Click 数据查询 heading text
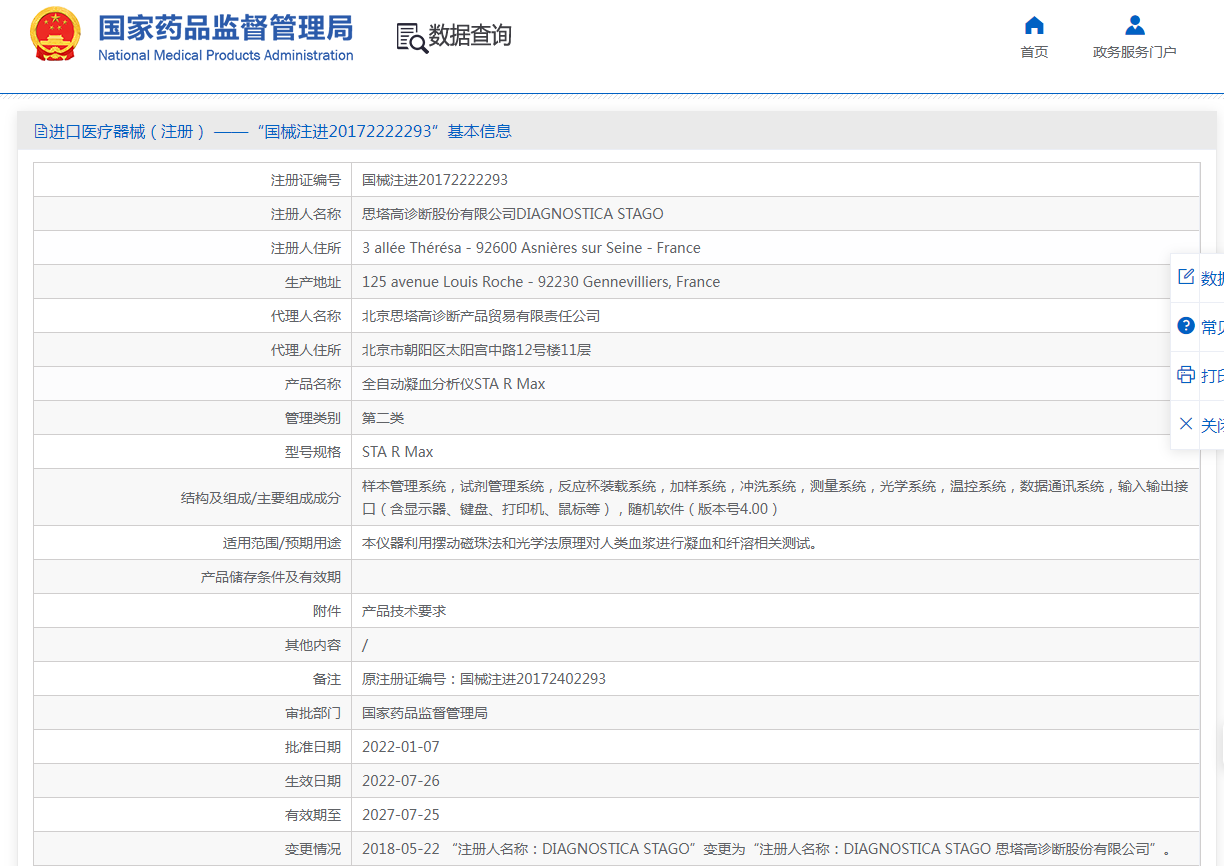Viewport: 1224px width, 866px height. pyautogui.click(x=470, y=36)
